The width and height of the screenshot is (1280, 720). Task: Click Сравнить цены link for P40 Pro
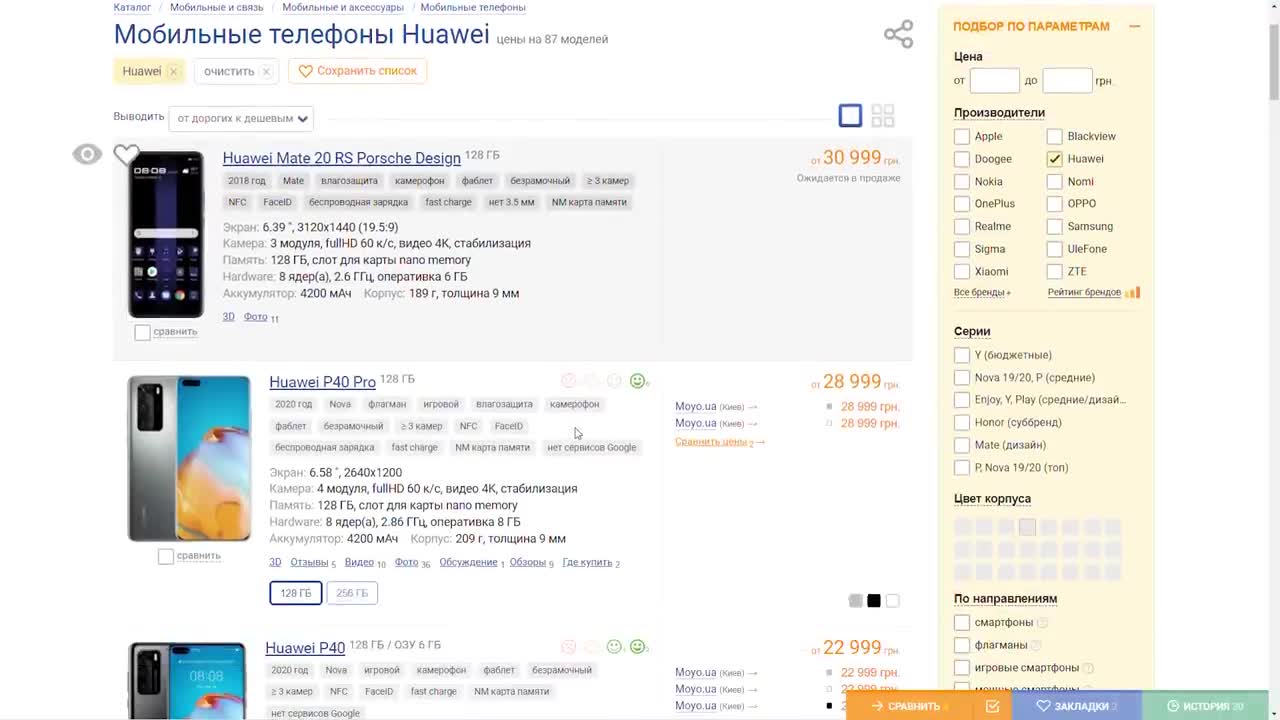click(x=711, y=441)
